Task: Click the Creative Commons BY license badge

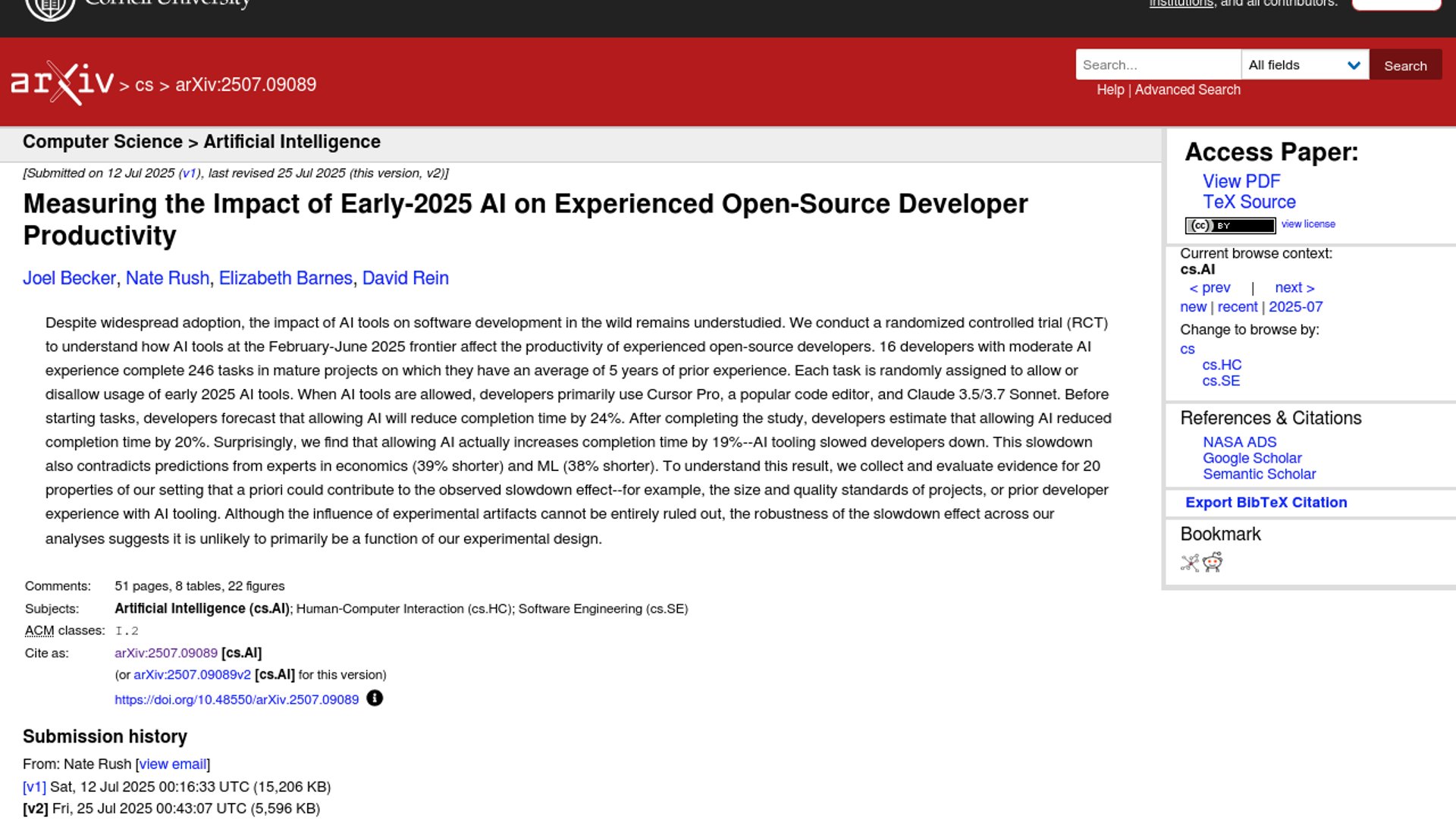Action: click(1229, 225)
